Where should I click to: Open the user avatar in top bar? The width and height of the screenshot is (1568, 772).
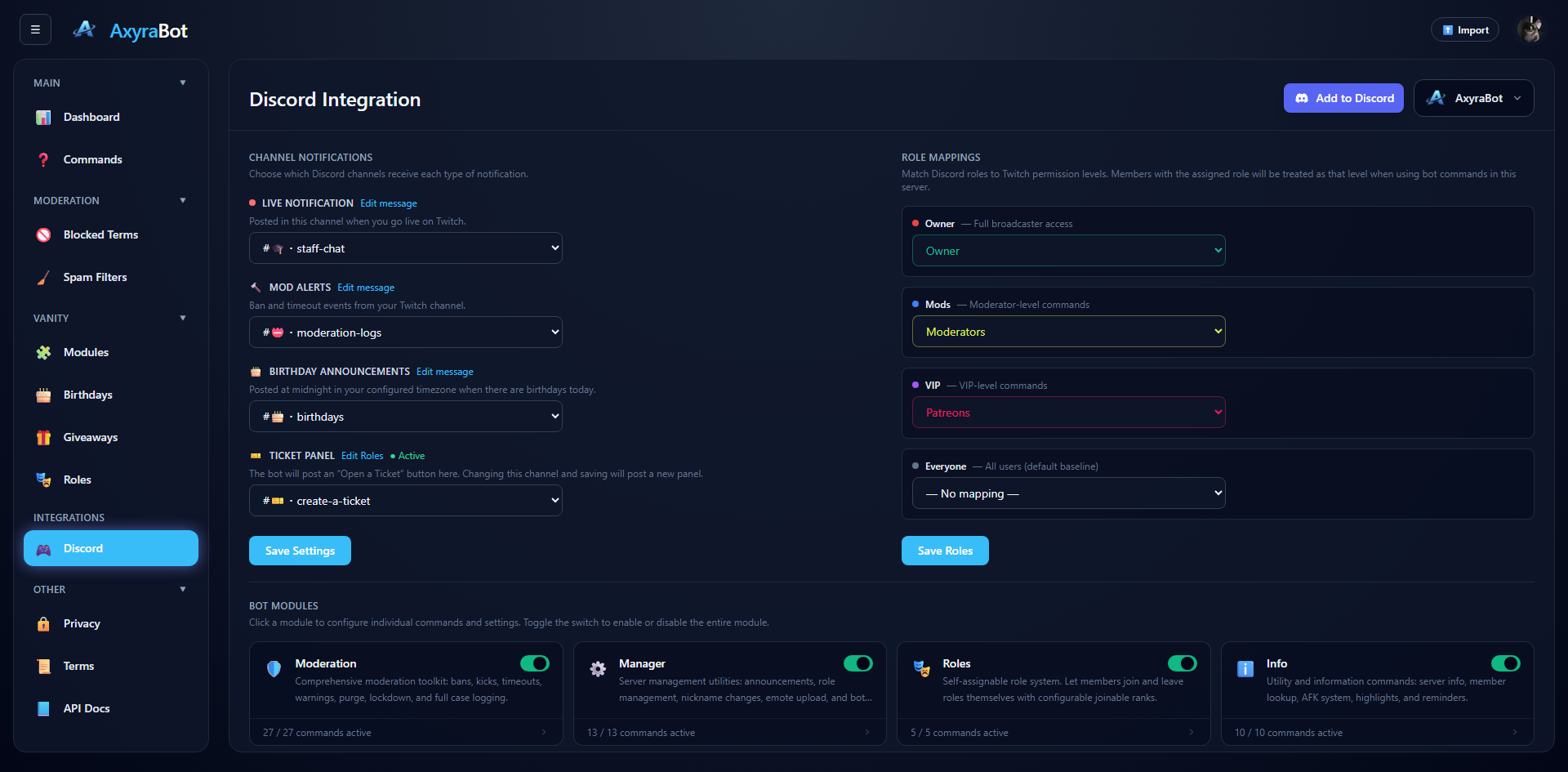tap(1530, 29)
